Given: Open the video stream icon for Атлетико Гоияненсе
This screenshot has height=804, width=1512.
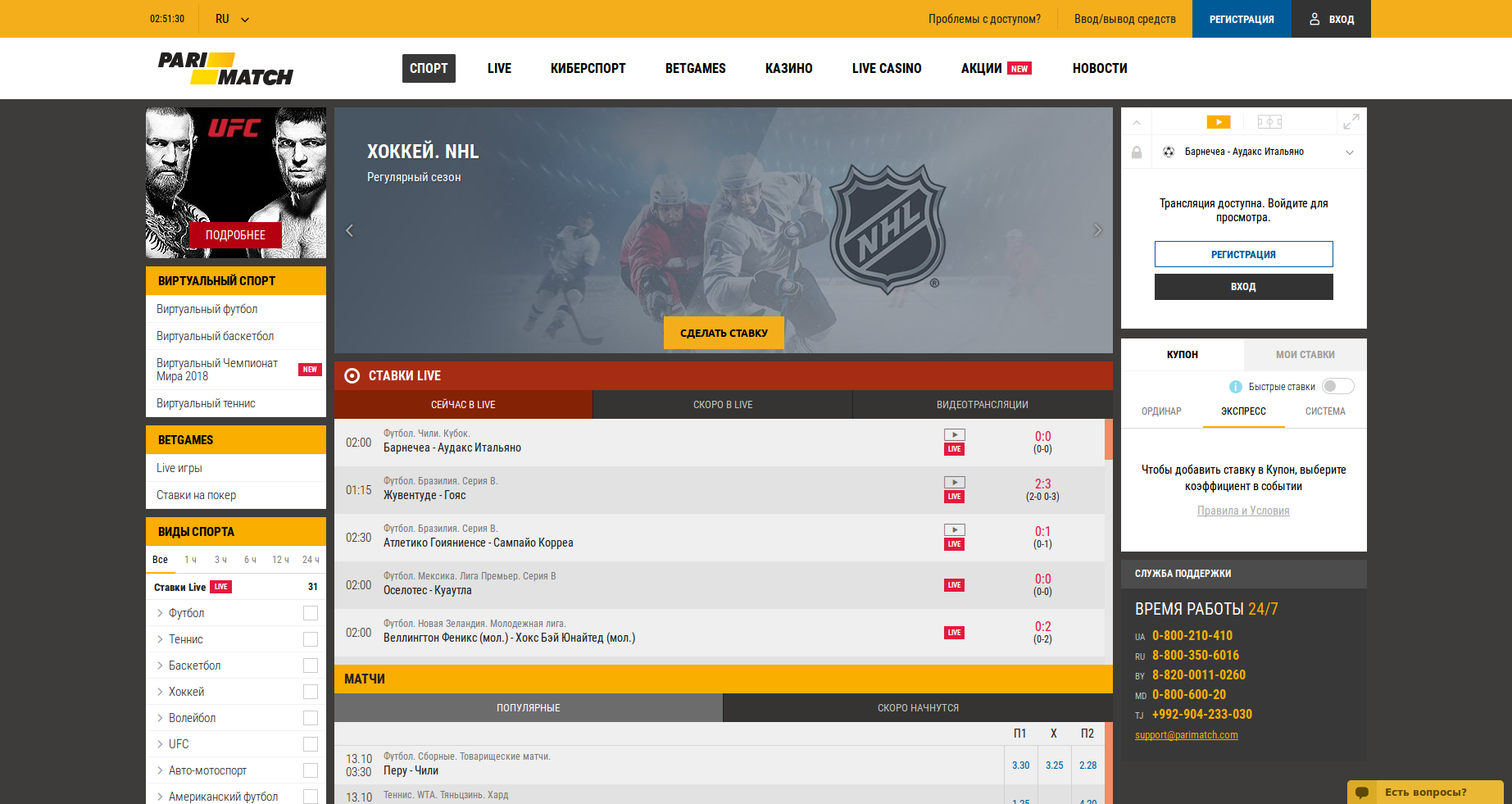Looking at the screenshot, I should tap(955, 530).
